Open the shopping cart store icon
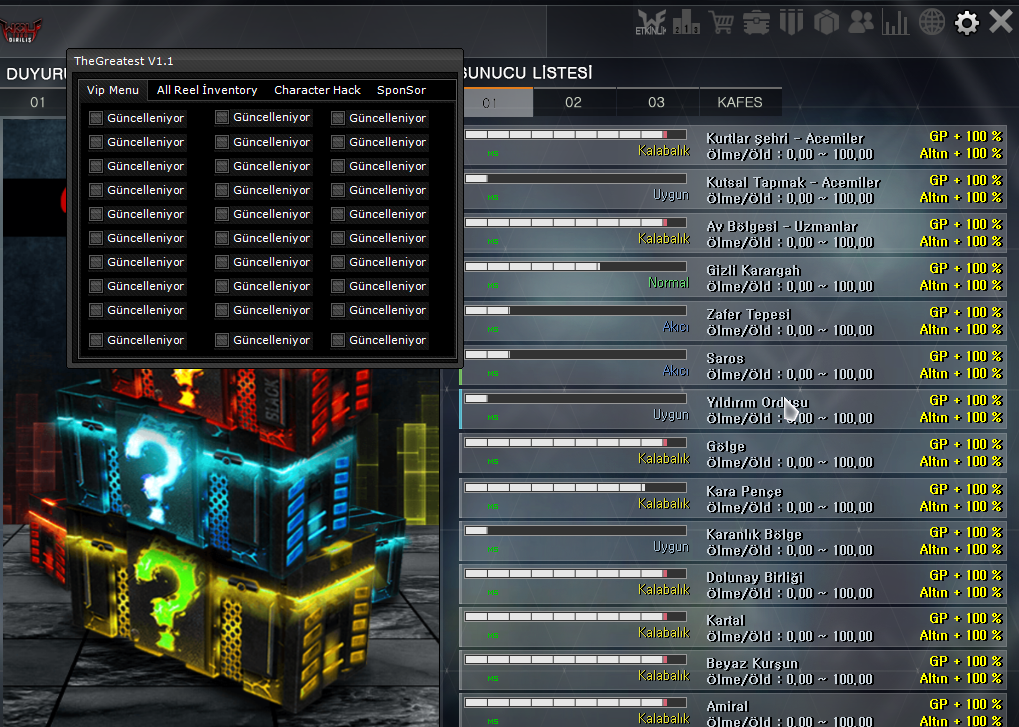This screenshot has height=727, width=1019. (721, 22)
